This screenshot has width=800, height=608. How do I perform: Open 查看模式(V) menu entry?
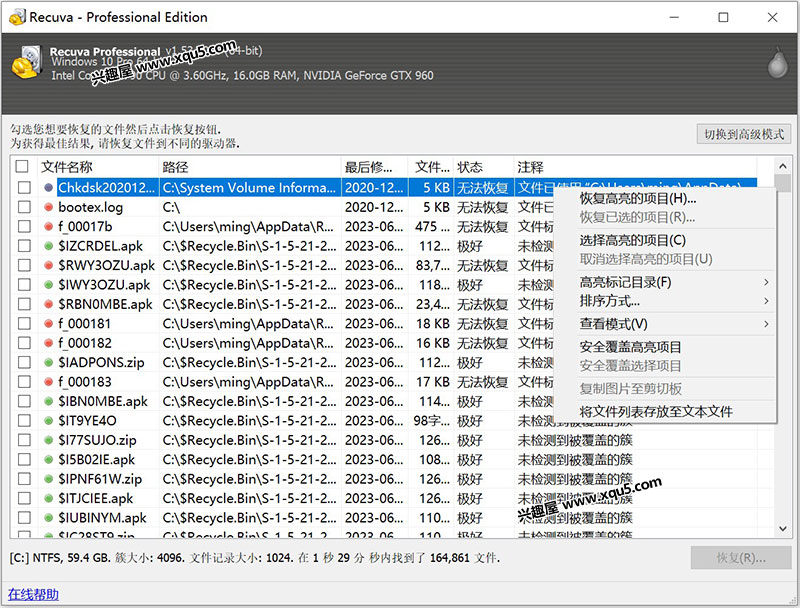click(665, 324)
